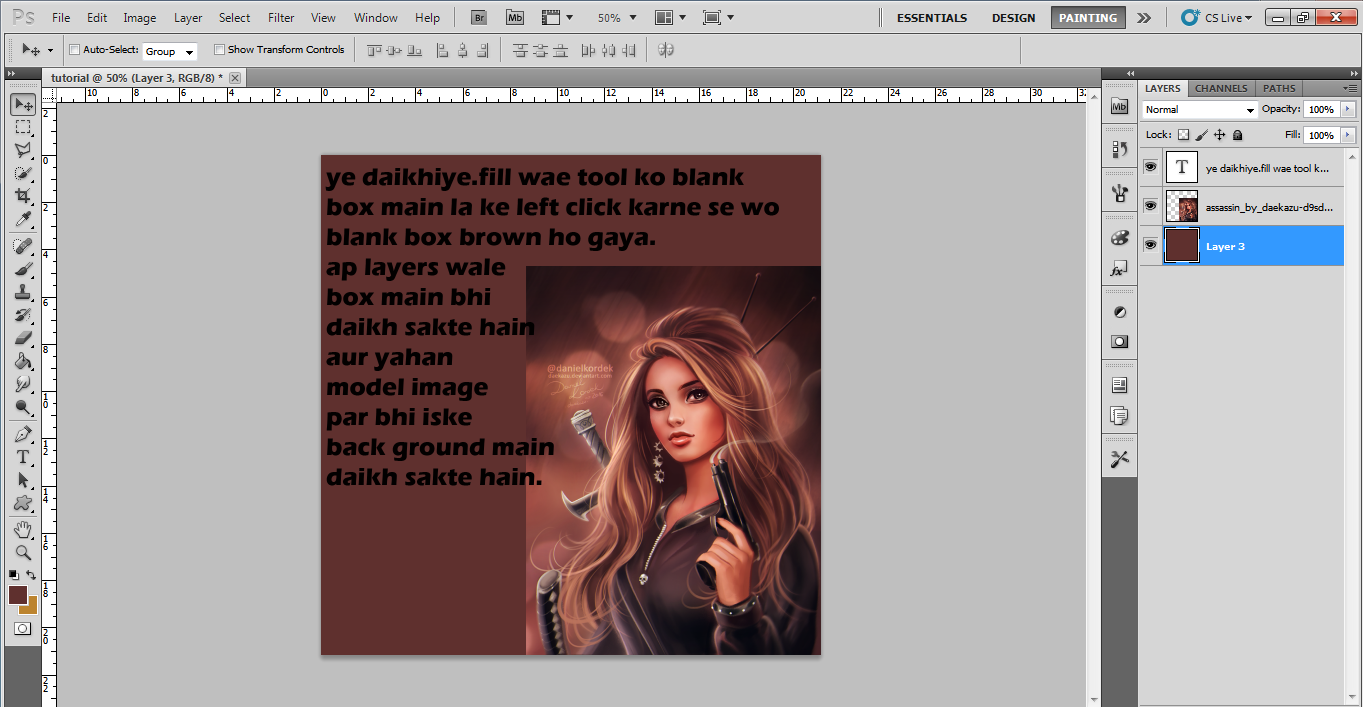Select the Healing Brush tool
Viewport: 1363px width, 707px height.
[22, 246]
